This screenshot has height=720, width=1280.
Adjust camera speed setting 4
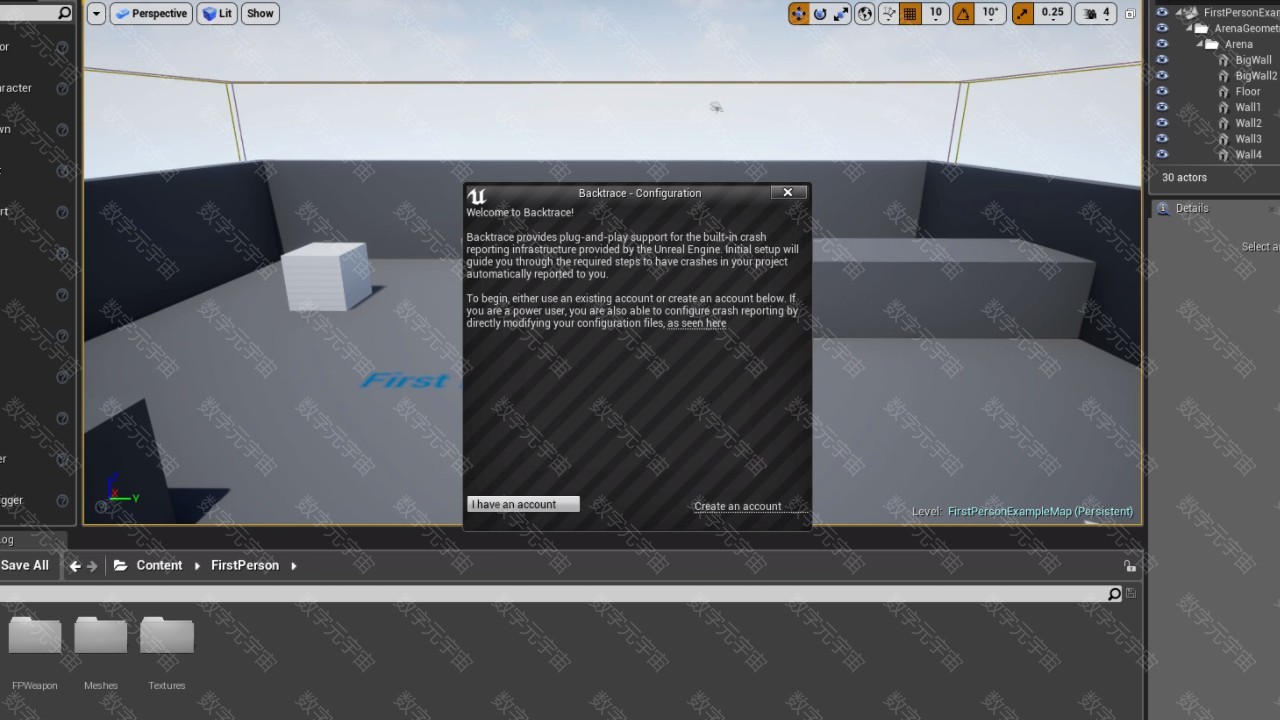[1097, 13]
